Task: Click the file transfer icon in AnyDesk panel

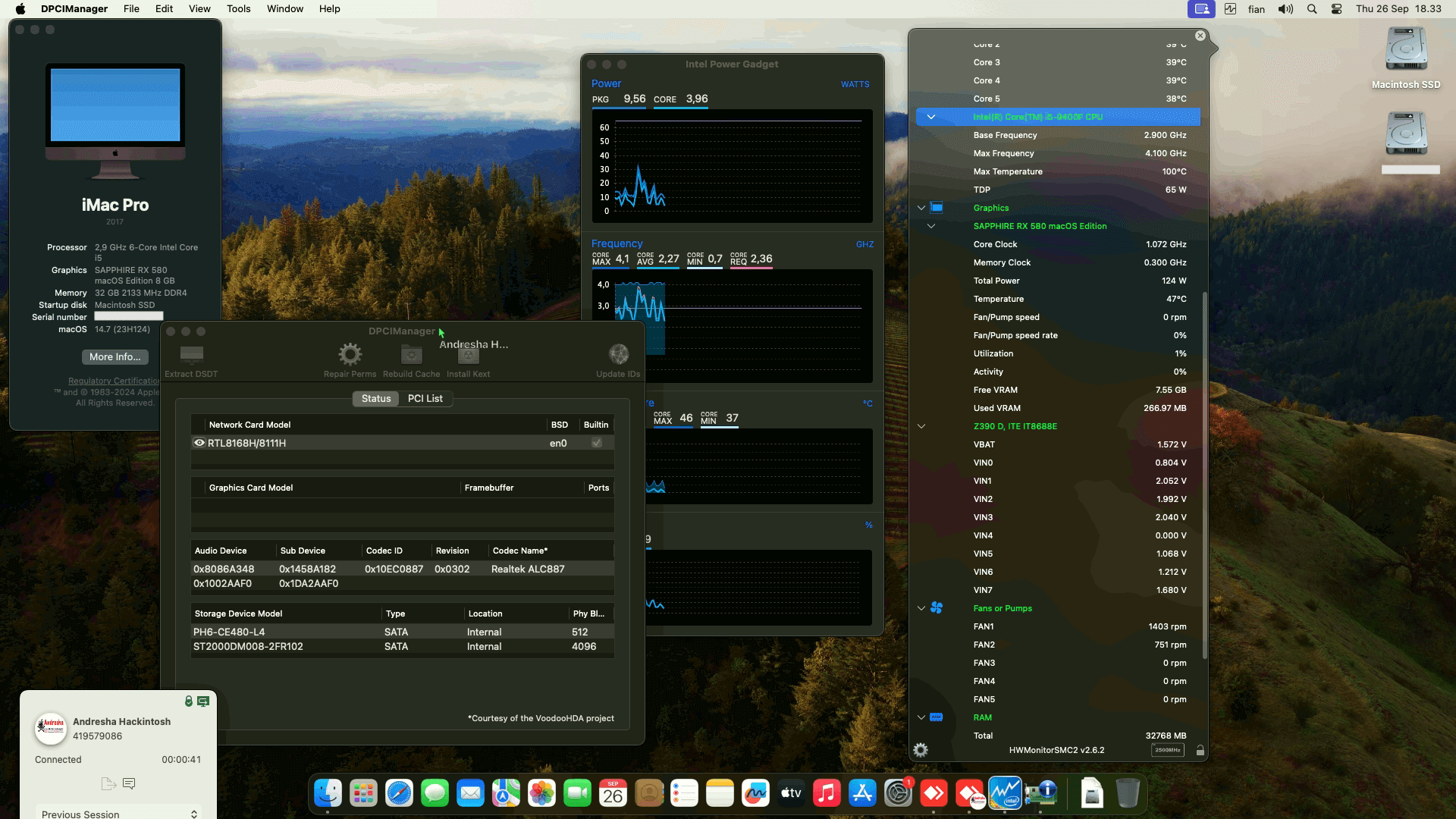Action: click(x=108, y=784)
